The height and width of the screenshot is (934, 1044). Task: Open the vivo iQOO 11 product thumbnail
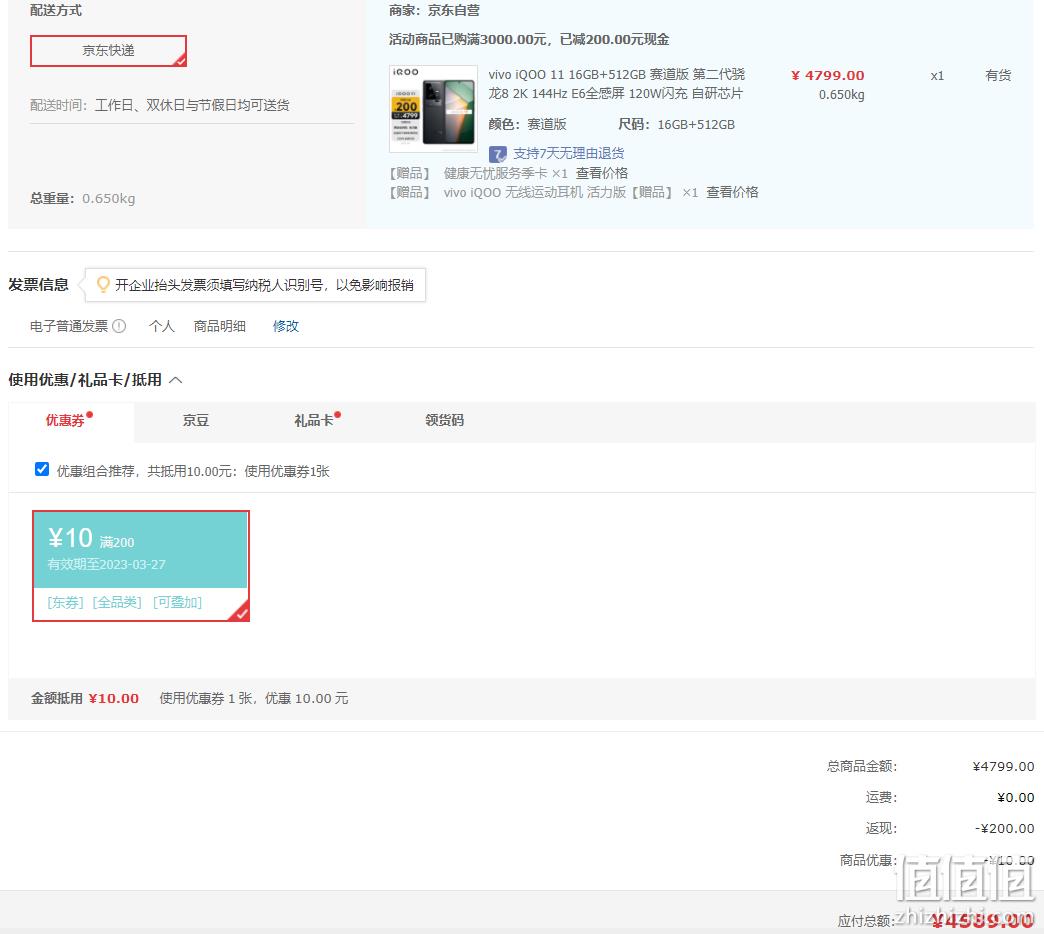433,109
